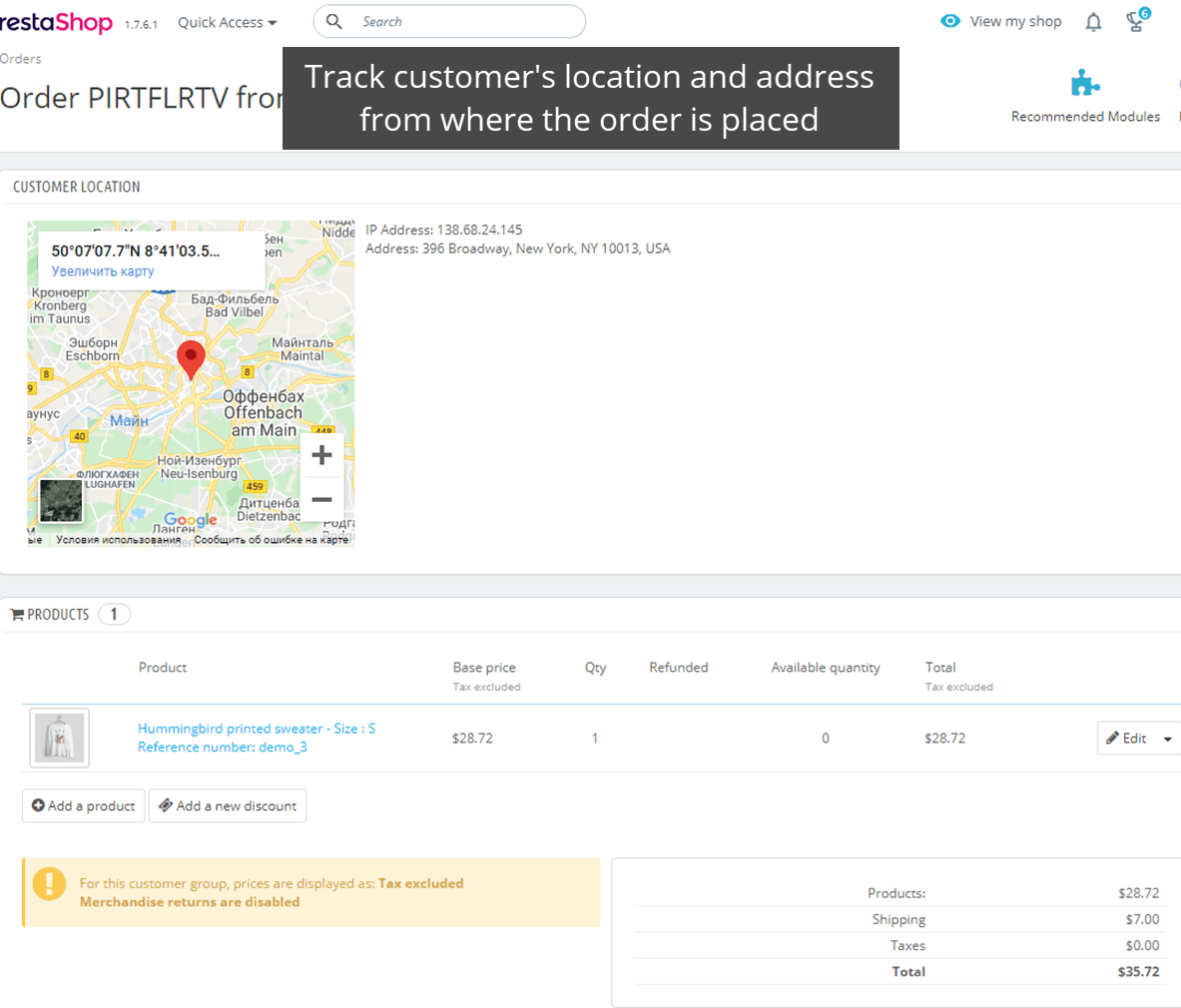Viewport: 1181px width, 1008px height.
Task: Click Reference number demo_3 link
Action: (223, 747)
